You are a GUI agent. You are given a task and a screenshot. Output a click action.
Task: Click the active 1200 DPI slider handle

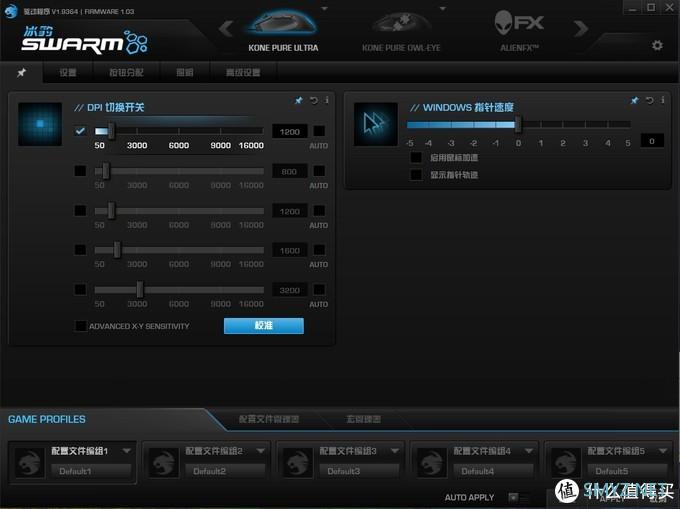pyautogui.click(x=111, y=131)
